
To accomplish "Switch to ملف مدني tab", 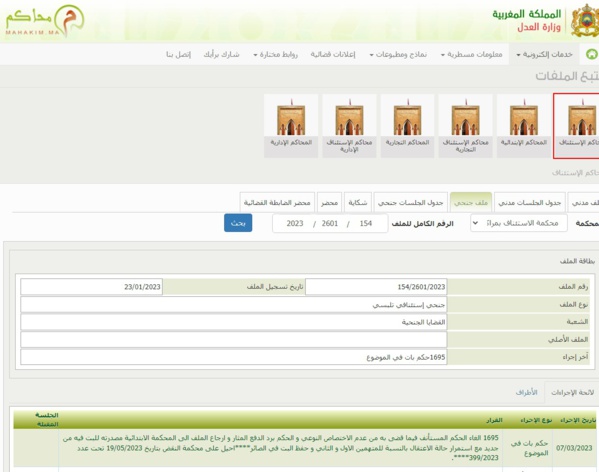I will click(584, 202).
